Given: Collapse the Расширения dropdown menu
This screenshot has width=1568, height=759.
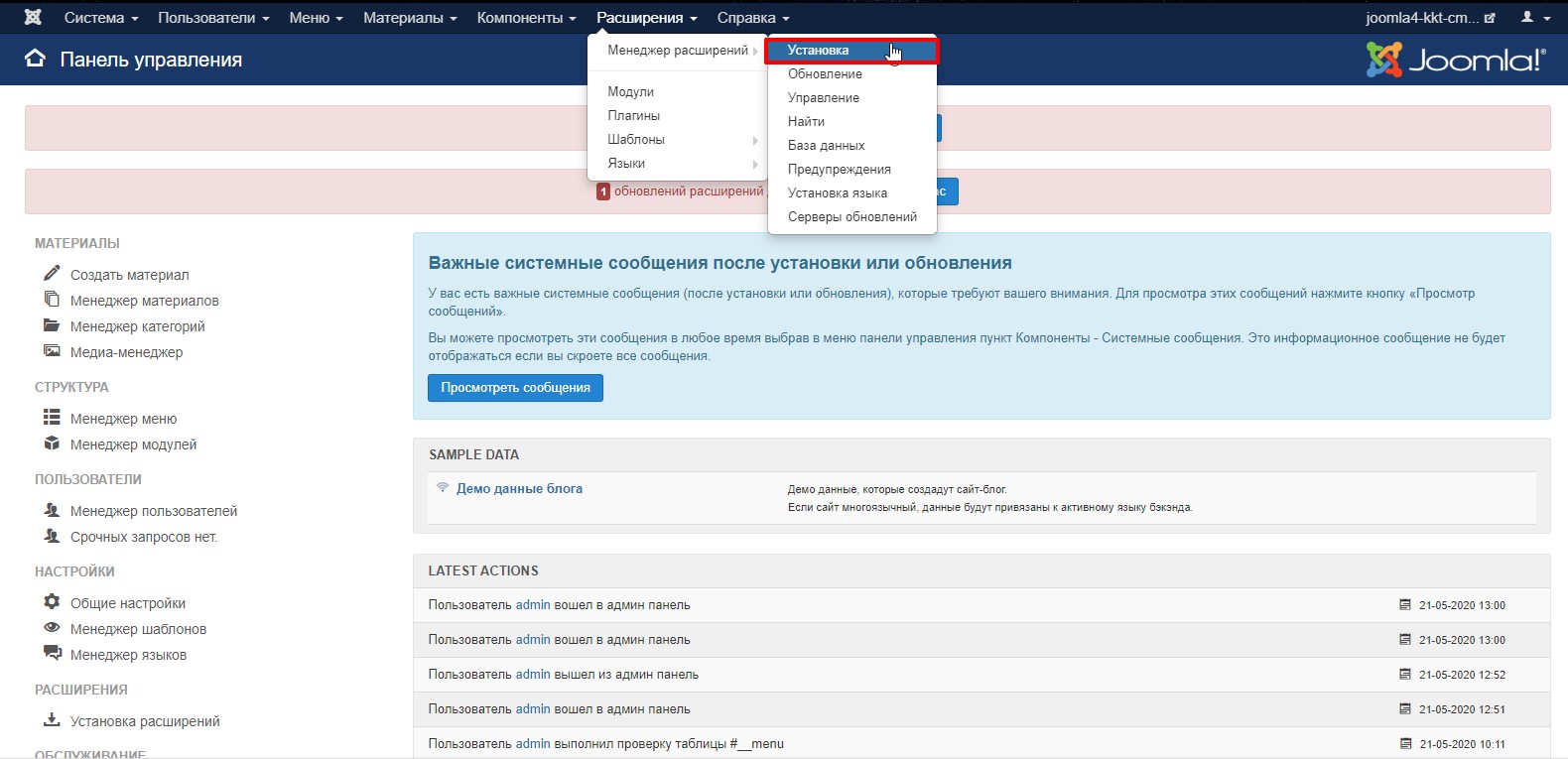Looking at the screenshot, I should coord(647,18).
